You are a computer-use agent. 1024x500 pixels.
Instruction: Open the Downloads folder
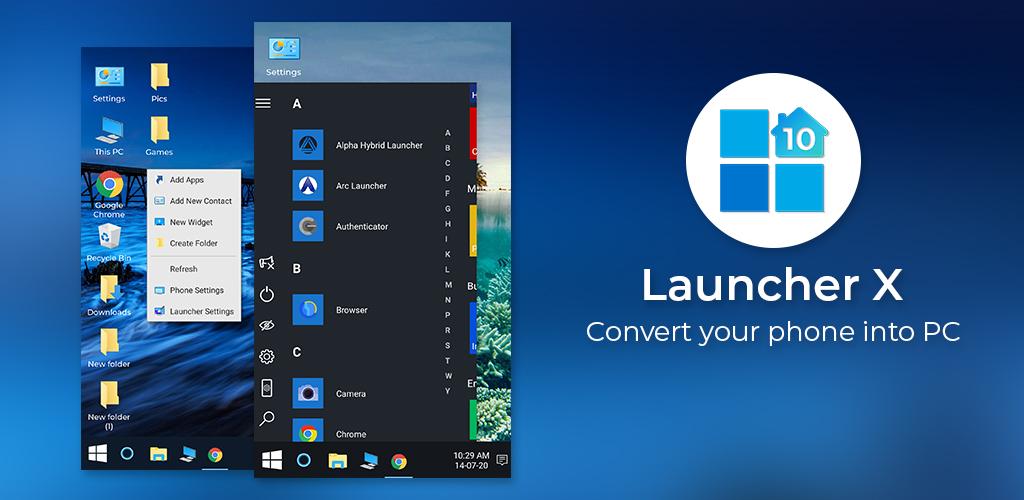(x=109, y=296)
